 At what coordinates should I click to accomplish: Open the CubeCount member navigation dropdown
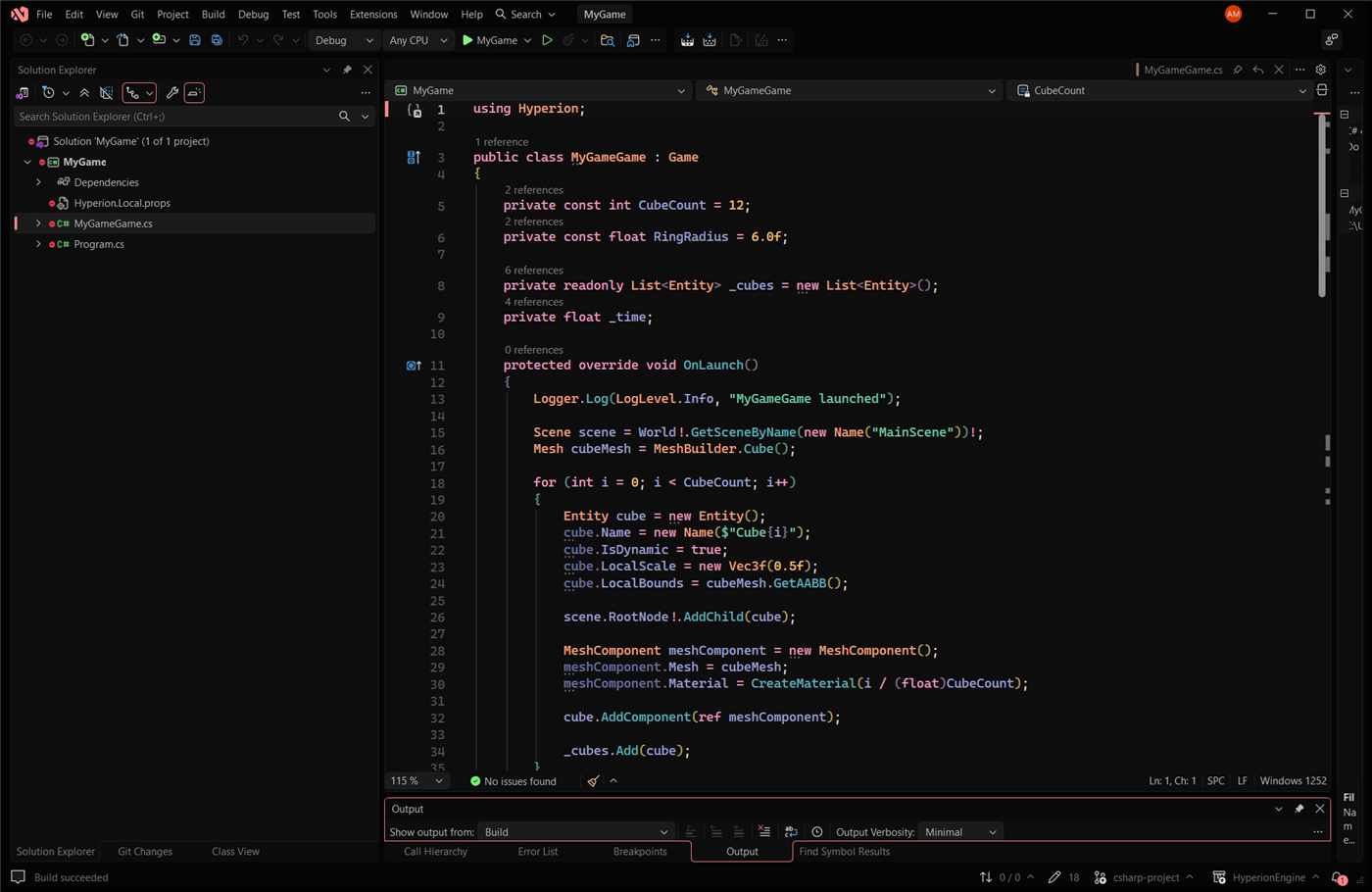click(1160, 90)
